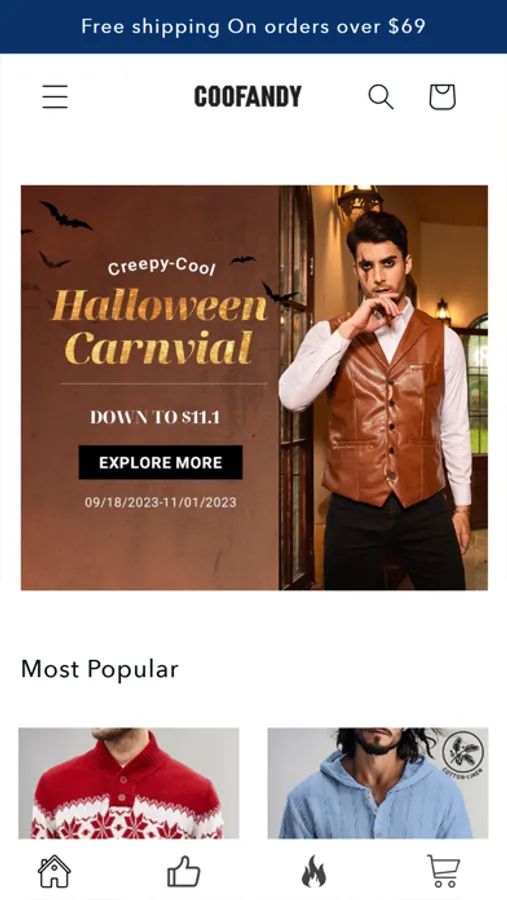The width and height of the screenshot is (507, 900).
Task: Select the Most Popular section heading
Action: (100, 669)
